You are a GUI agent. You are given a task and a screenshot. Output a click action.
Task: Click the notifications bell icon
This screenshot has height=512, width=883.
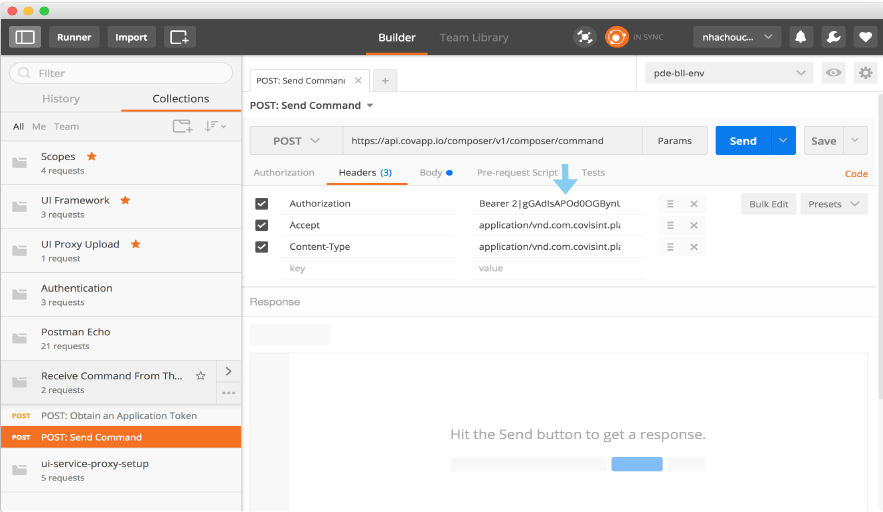point(801,37)
